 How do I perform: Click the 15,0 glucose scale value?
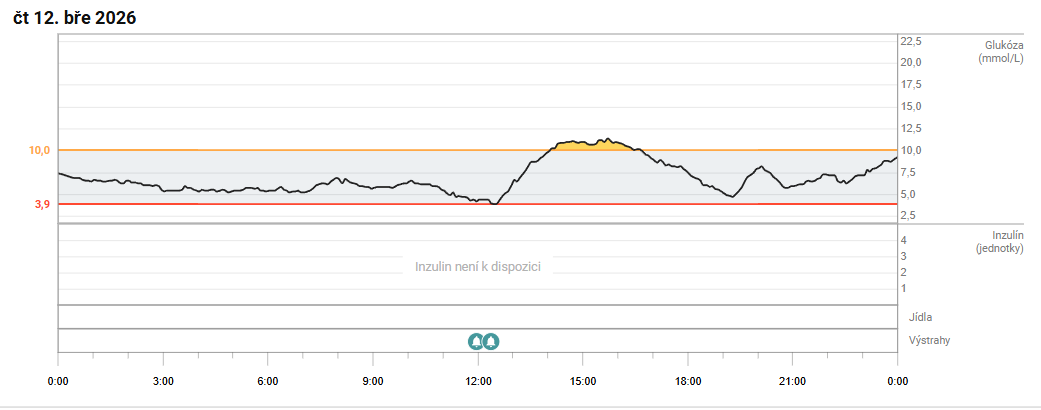point(911,107)
